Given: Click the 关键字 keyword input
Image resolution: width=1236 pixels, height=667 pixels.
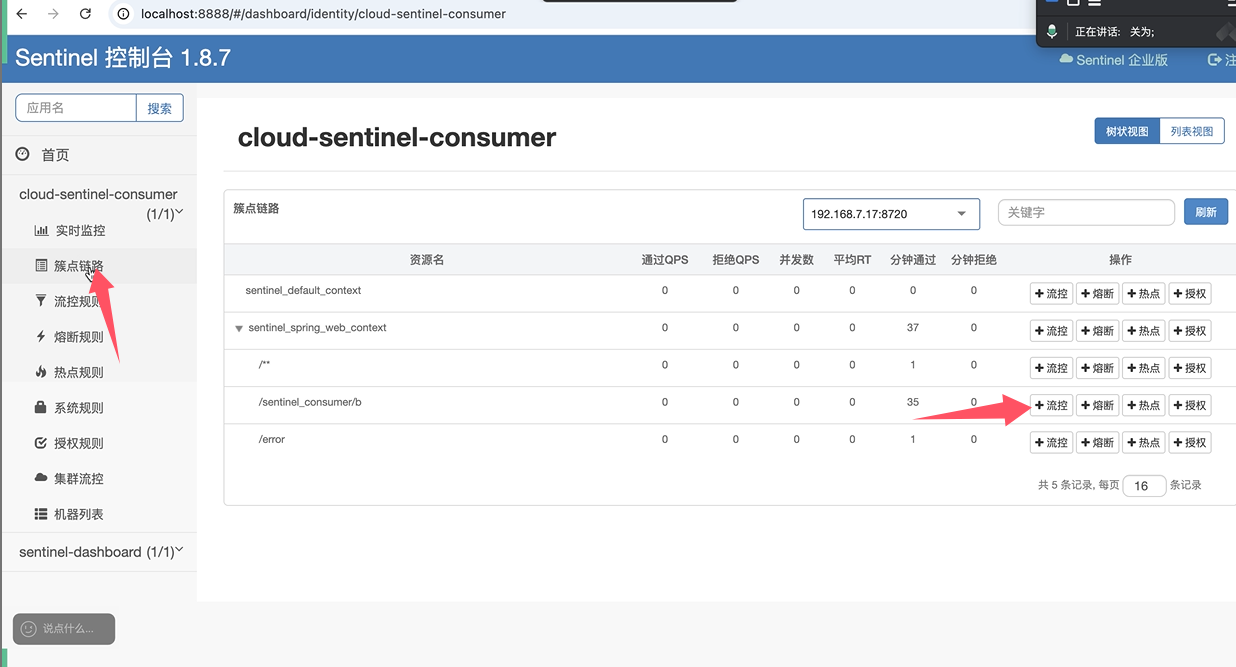Looking at the screenshot, I should pyautogui.click(x=1086, y=212).
